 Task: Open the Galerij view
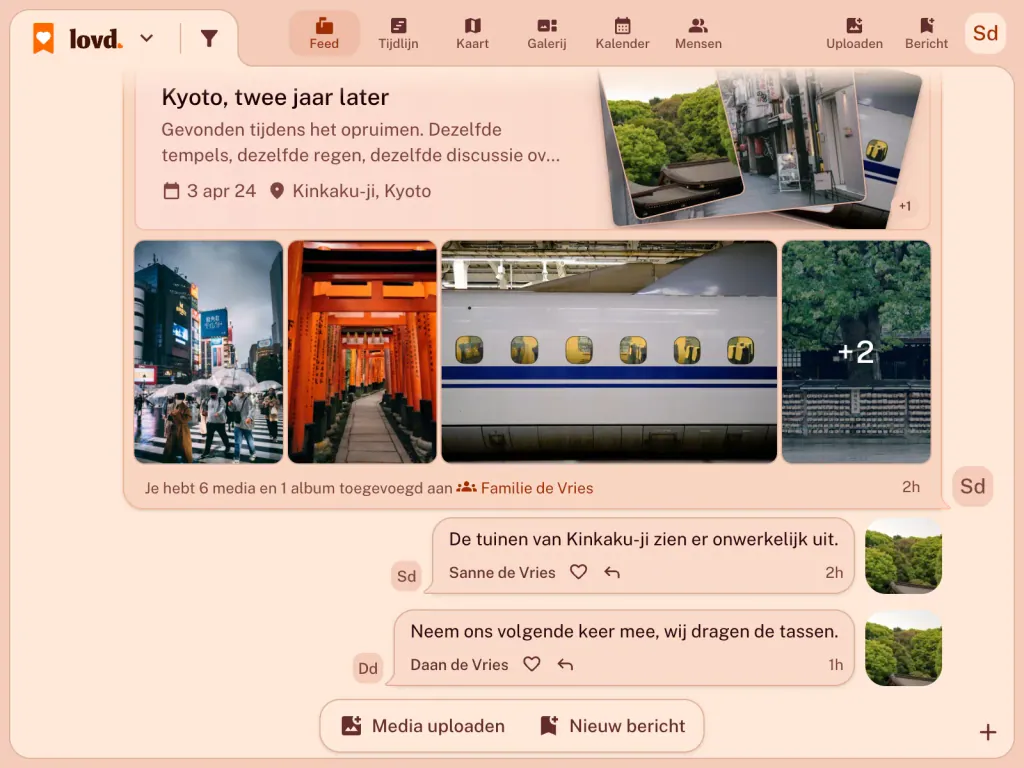click(547, 34)
